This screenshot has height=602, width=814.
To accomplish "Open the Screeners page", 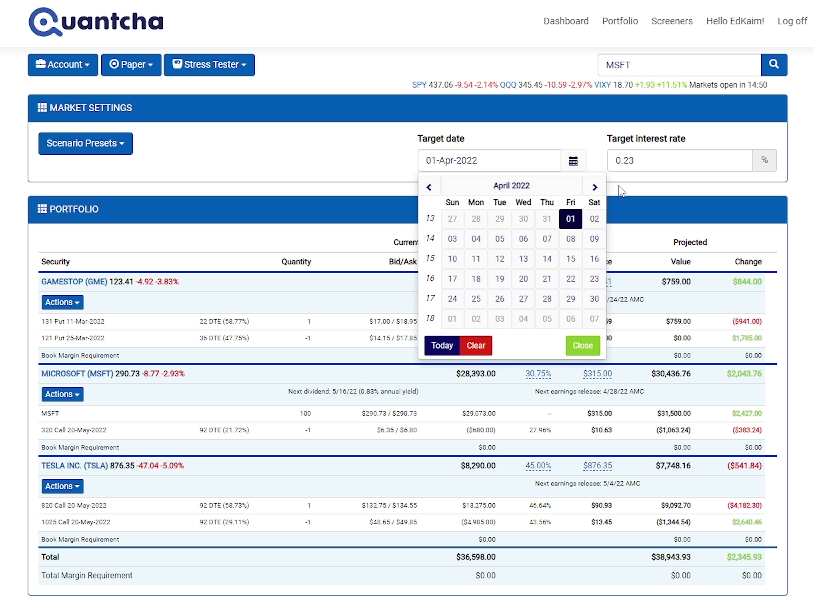I will tap(672, 21).
